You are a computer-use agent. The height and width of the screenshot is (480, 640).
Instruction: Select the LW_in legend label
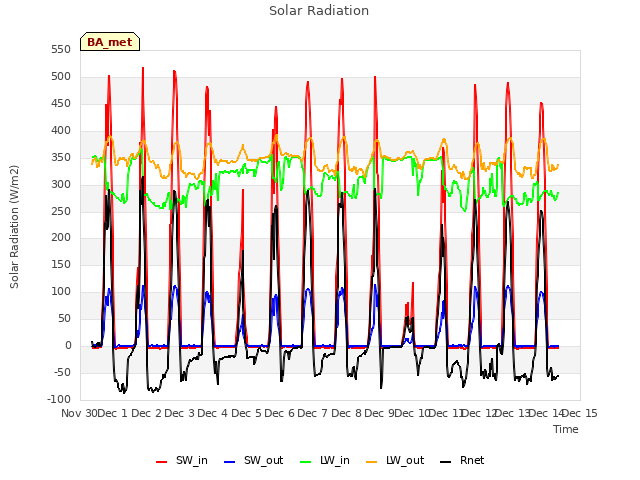coord(335,460)
